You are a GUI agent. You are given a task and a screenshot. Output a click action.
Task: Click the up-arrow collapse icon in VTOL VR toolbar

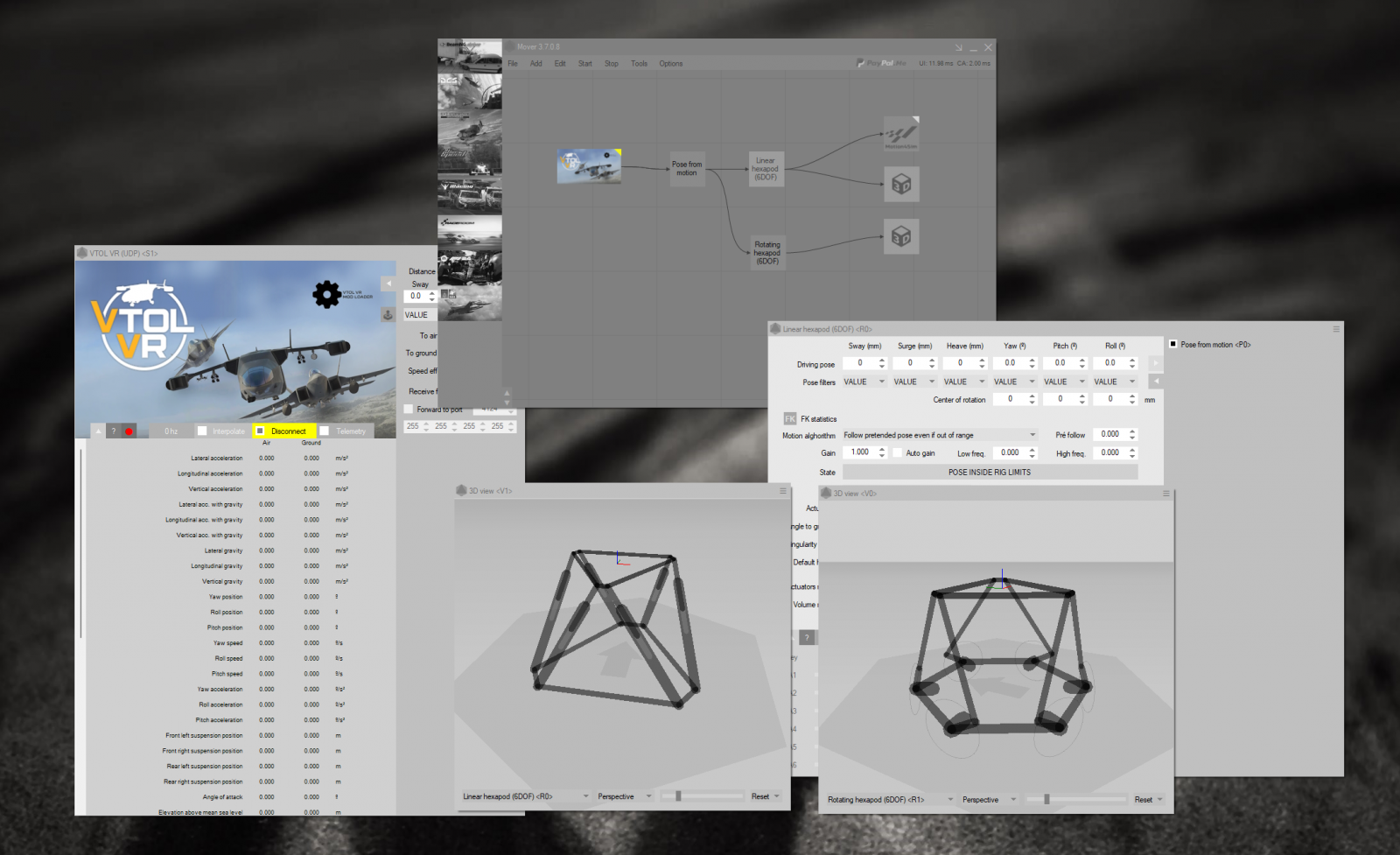pyautogui.click(x=99, y=431)
